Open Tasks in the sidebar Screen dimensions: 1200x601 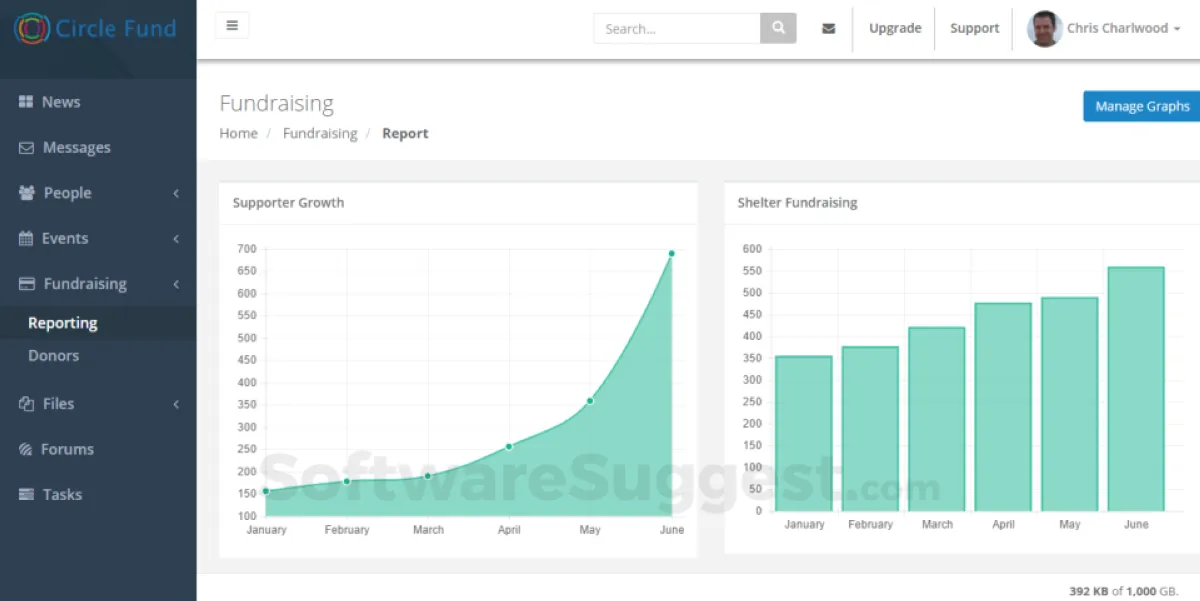pos(62,494)
